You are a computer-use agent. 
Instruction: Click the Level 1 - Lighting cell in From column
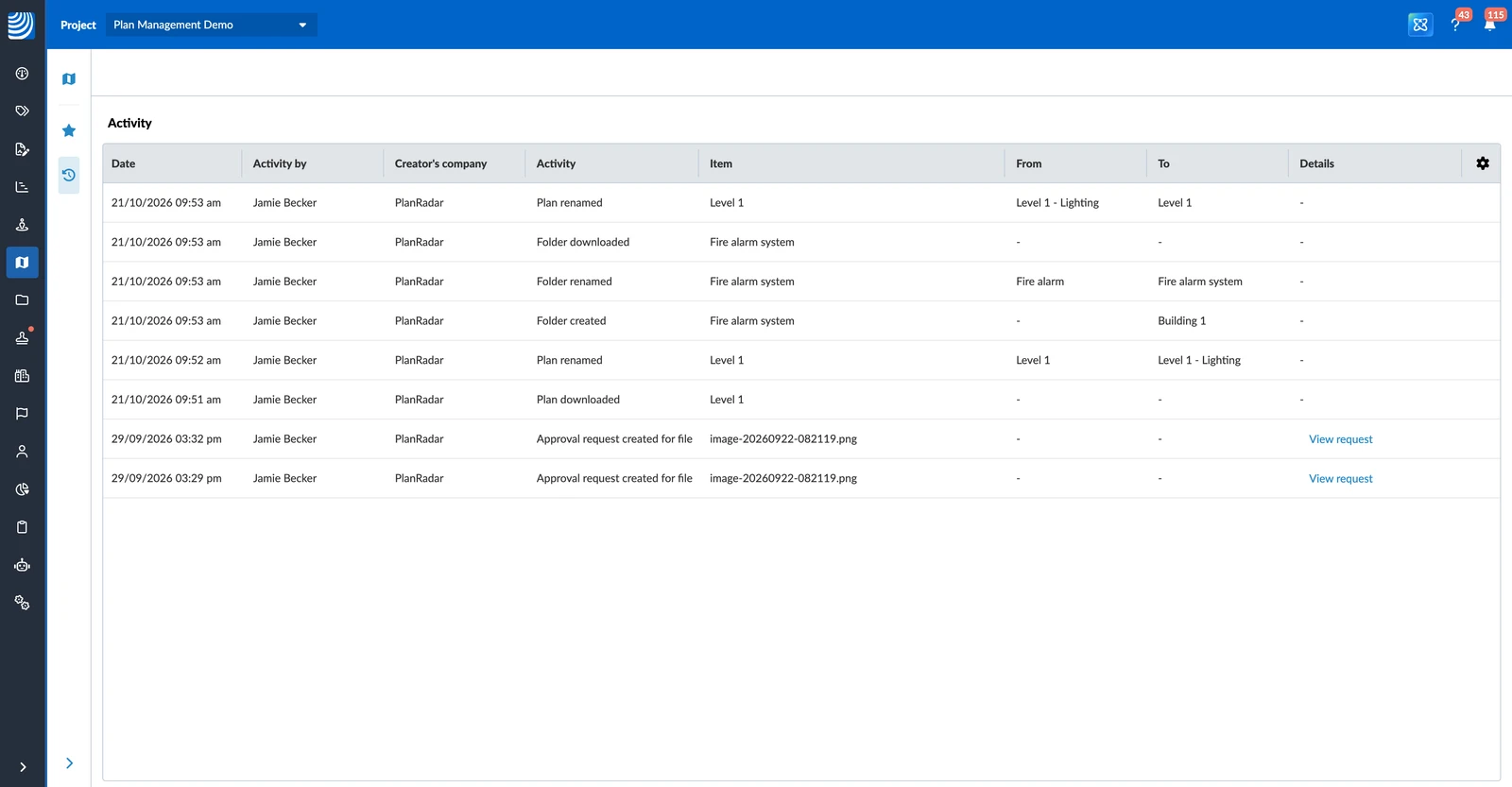pyautogui.click(x=1057, y=203)
